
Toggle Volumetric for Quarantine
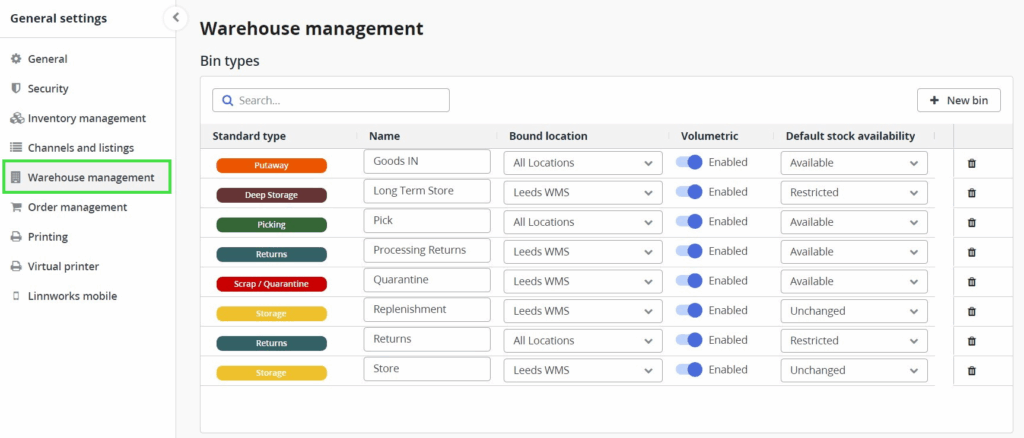tap(689, 281)
